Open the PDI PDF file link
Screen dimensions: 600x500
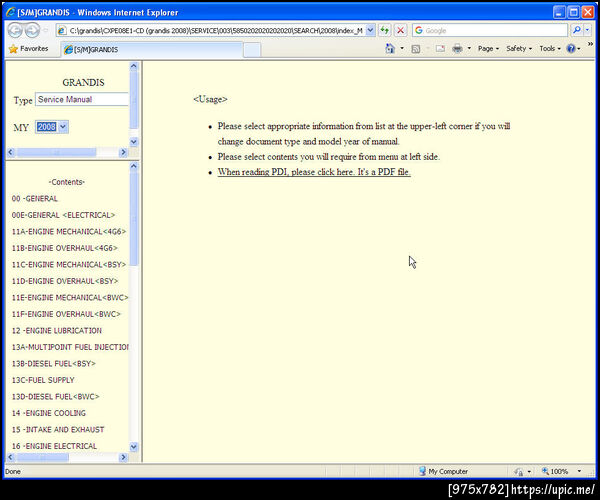click(x=314, y=172)
